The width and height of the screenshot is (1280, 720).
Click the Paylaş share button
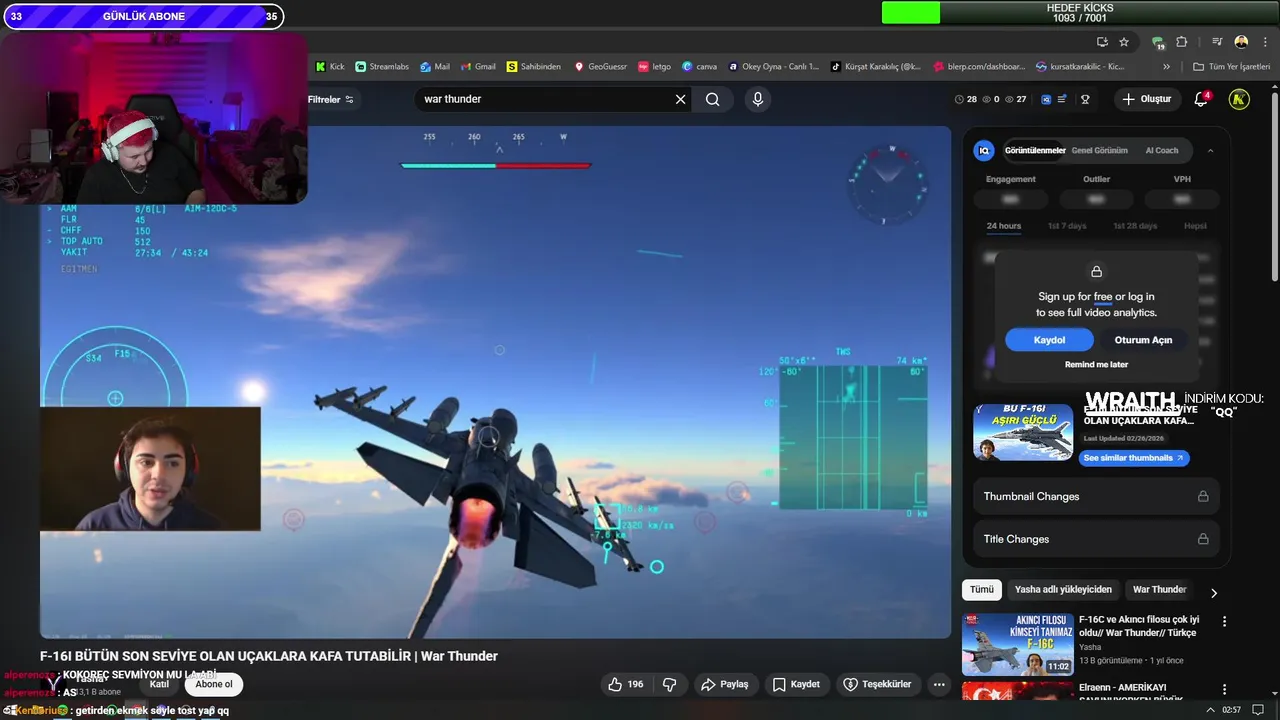pyautogui.click(x=724, y=684)
